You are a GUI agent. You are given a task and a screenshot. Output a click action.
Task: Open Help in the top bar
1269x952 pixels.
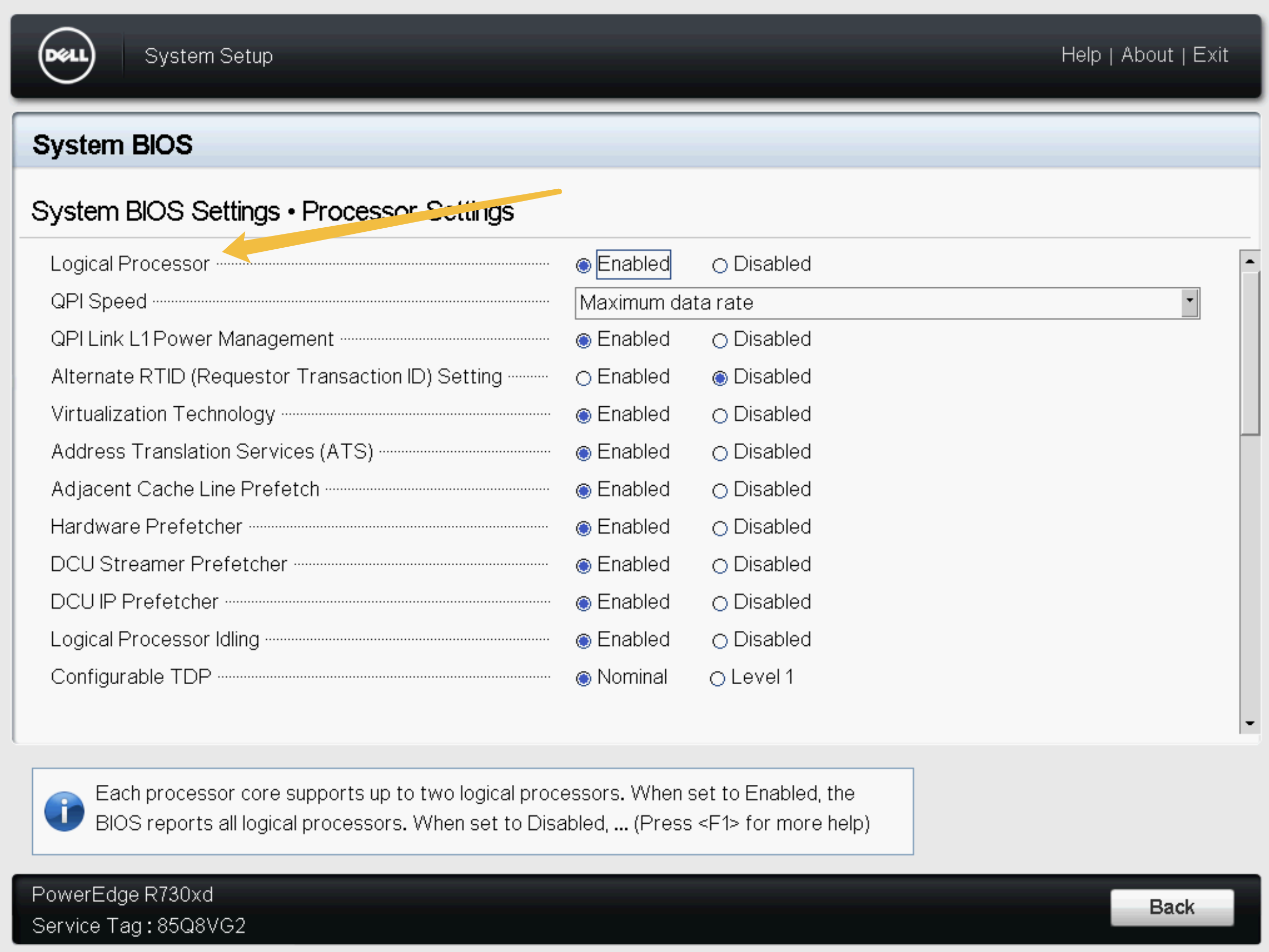[1081, 55]
